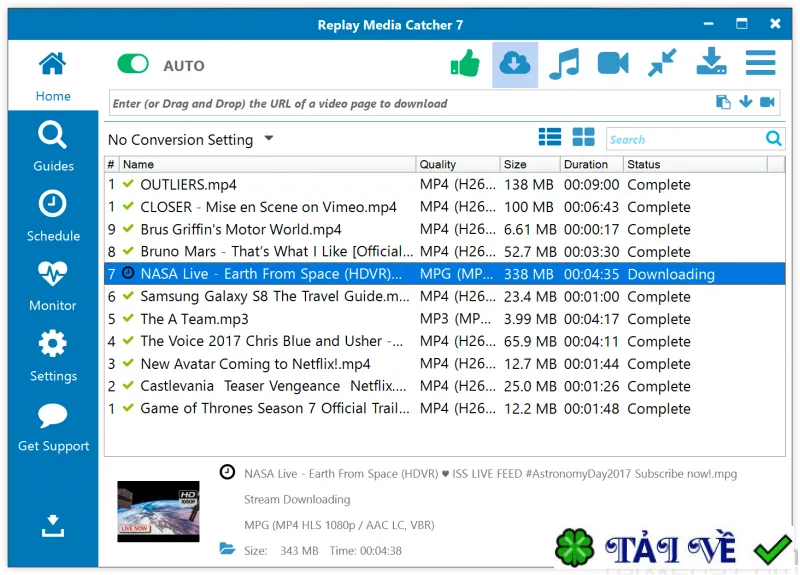The image size is (800, 575).
Task: Click the paste URL clipboard icon
Action: (723, 102)
